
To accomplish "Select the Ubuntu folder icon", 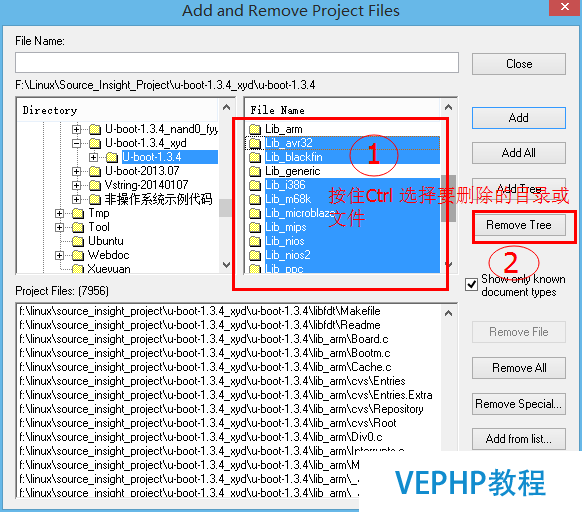I will 78,241.
